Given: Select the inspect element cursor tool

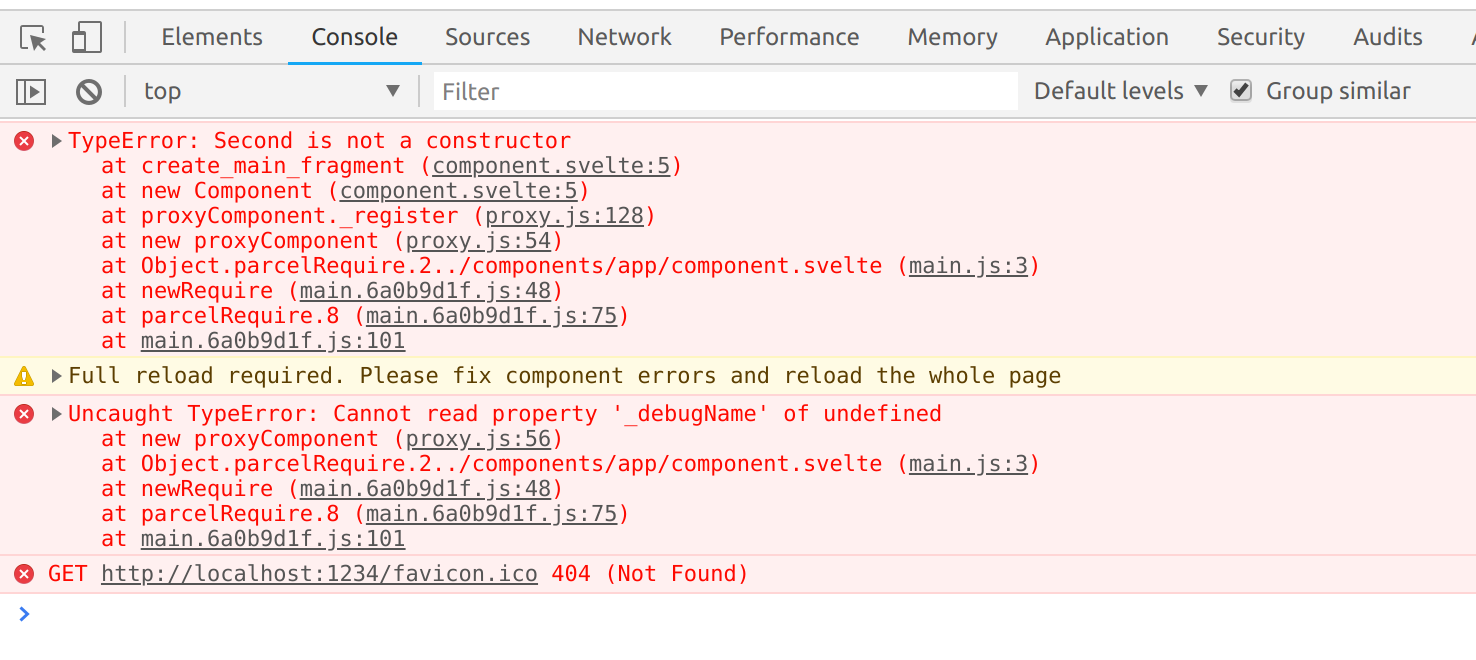Looking at the screenshot, I should 31,36.
